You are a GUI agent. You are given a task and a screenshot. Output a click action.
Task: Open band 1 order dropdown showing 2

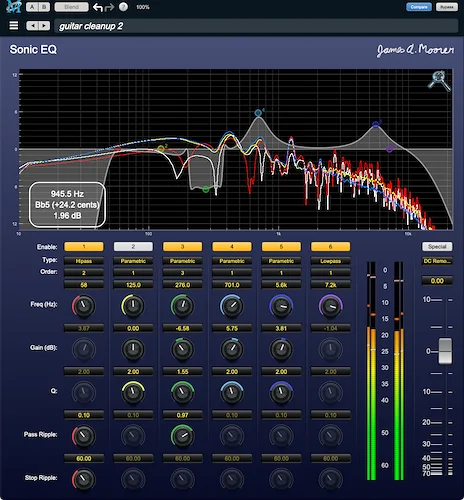click(84, 273)
